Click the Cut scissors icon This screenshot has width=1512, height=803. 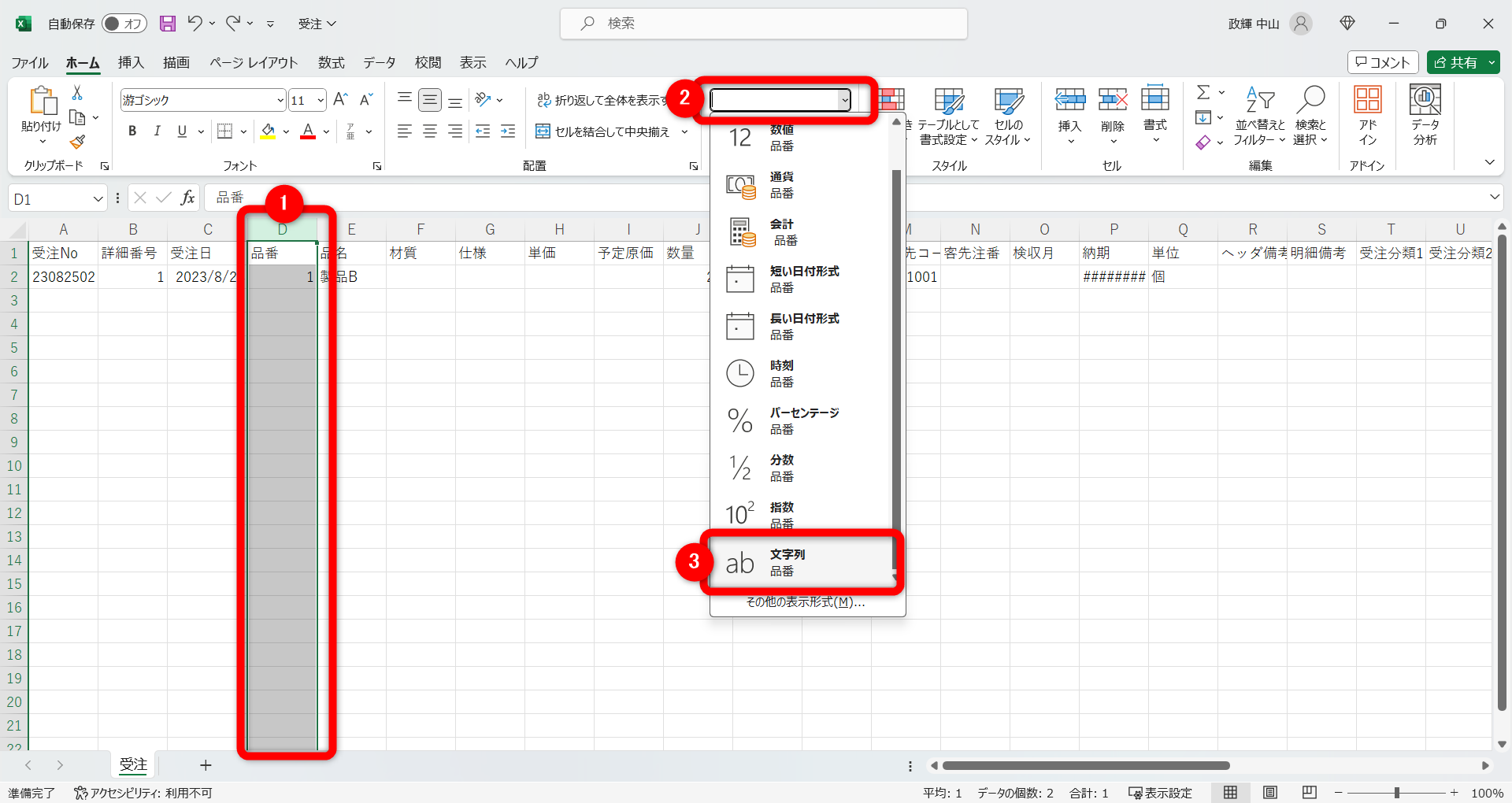[x=77, y=93]
